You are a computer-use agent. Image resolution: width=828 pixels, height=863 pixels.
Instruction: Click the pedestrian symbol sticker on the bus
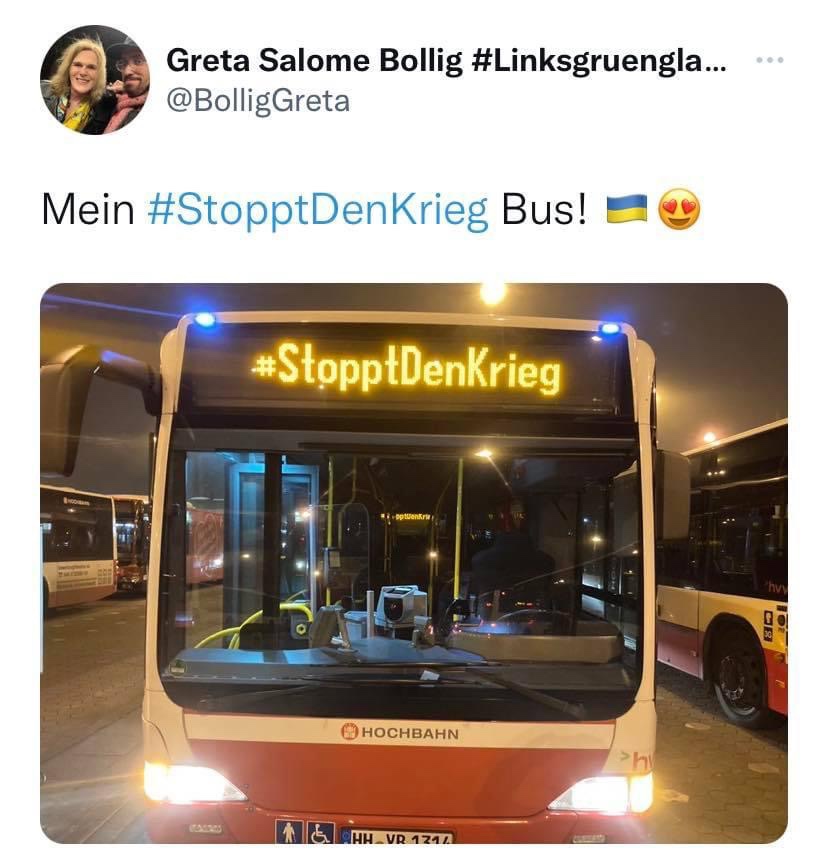coord(290,832)
